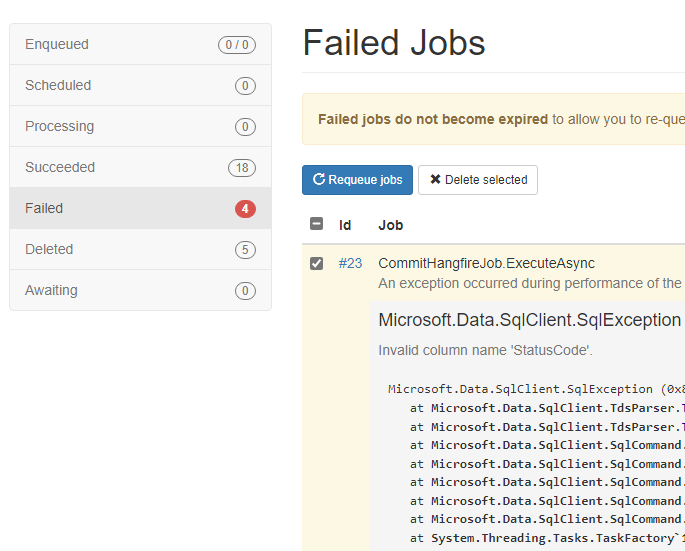Viewport: 685px width, 551px height.
Task: Open job #23 details link
Action: click(350, 263)
